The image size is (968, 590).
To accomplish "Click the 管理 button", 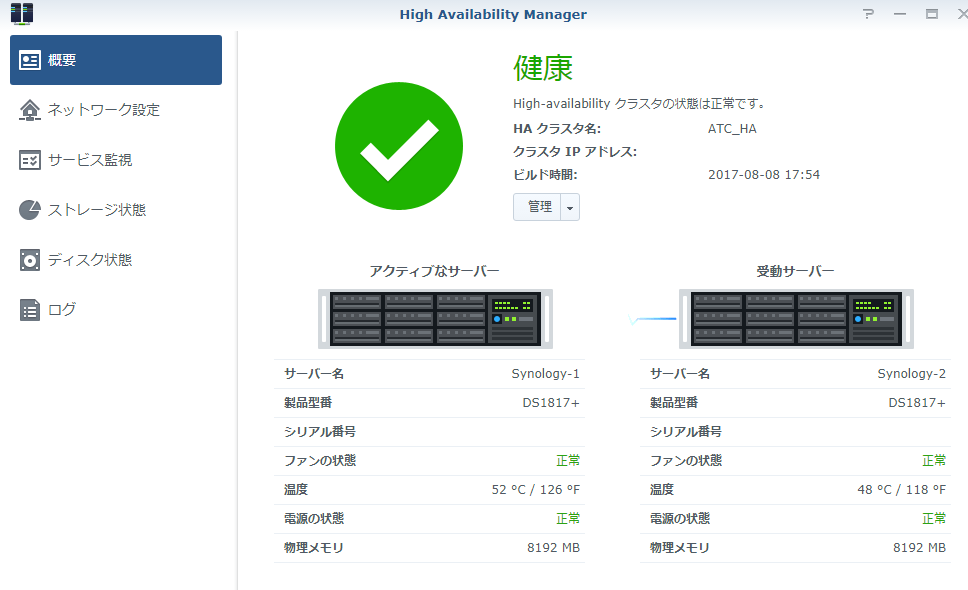I will [x=537, y=207].
